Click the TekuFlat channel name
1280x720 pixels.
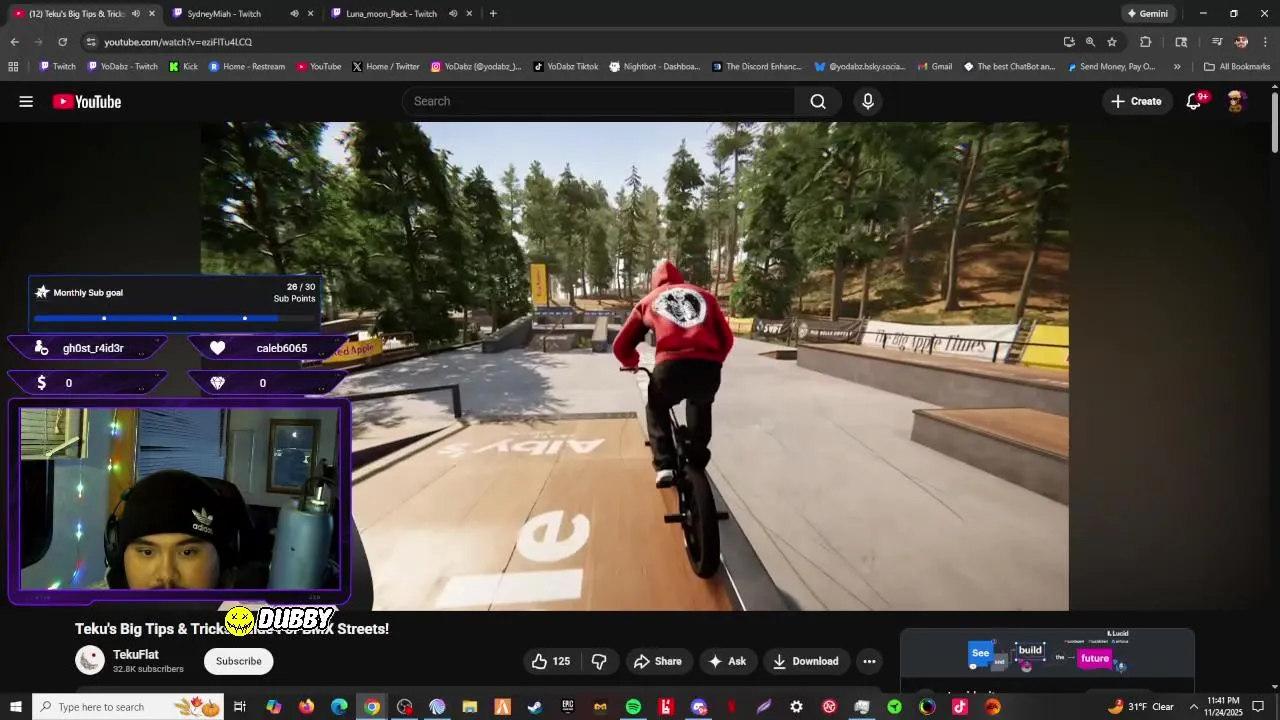[x=136, y=654]
